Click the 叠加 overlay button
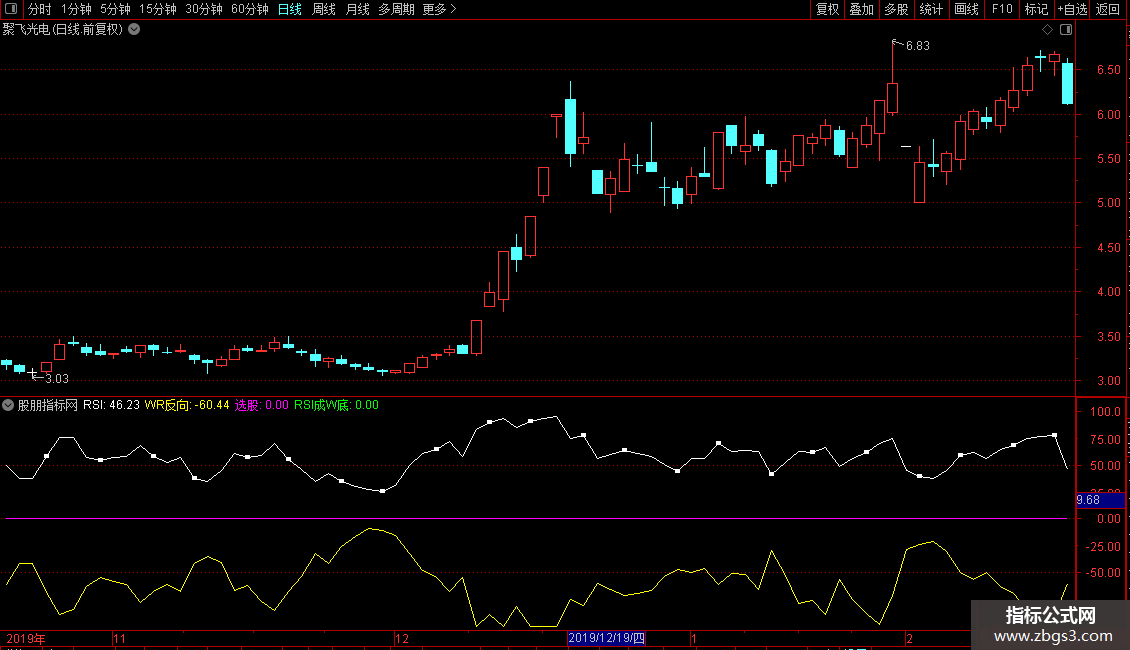The width and height of the screenshot is (1130, 650). pos(862,9)
